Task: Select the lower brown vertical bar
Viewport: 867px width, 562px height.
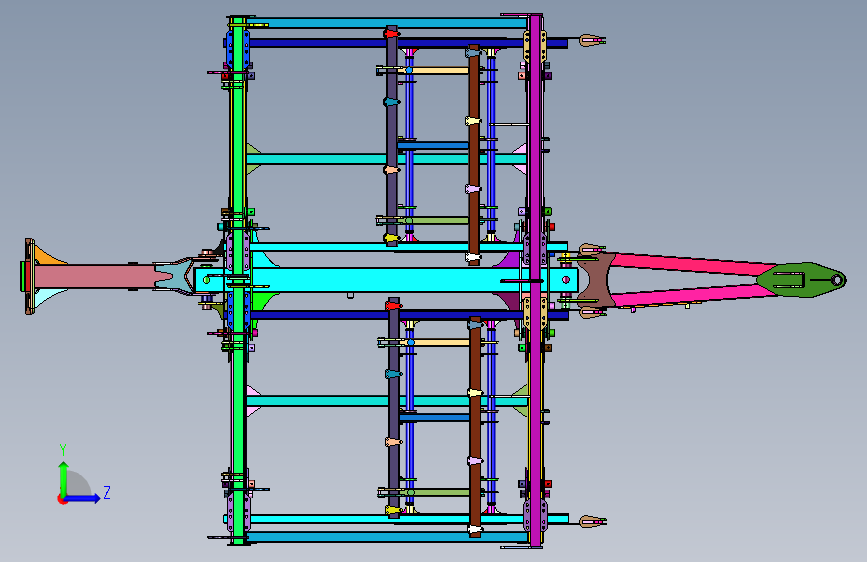Action: pyautogui.click(x=475, y=426)
